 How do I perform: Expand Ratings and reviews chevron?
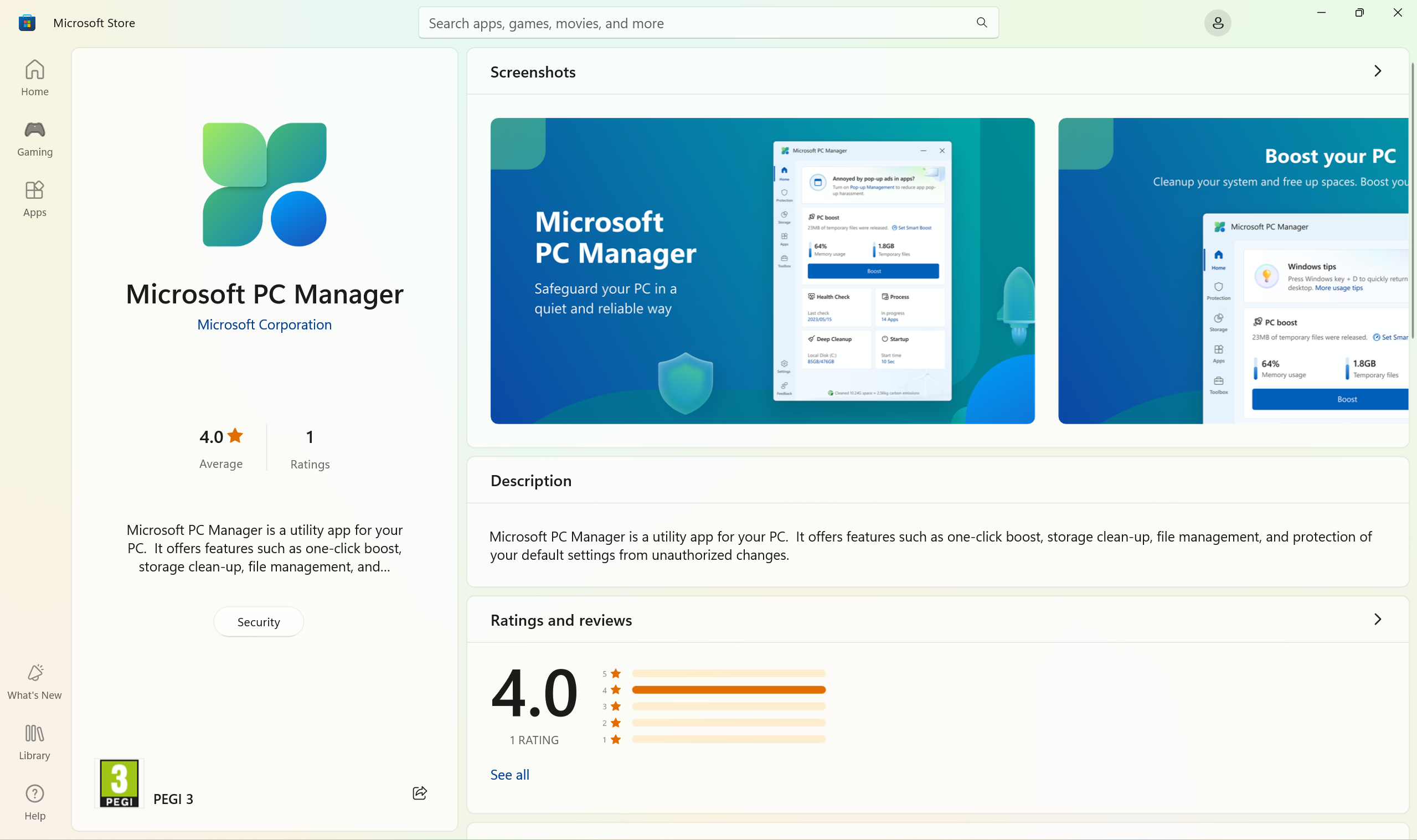1378,619
